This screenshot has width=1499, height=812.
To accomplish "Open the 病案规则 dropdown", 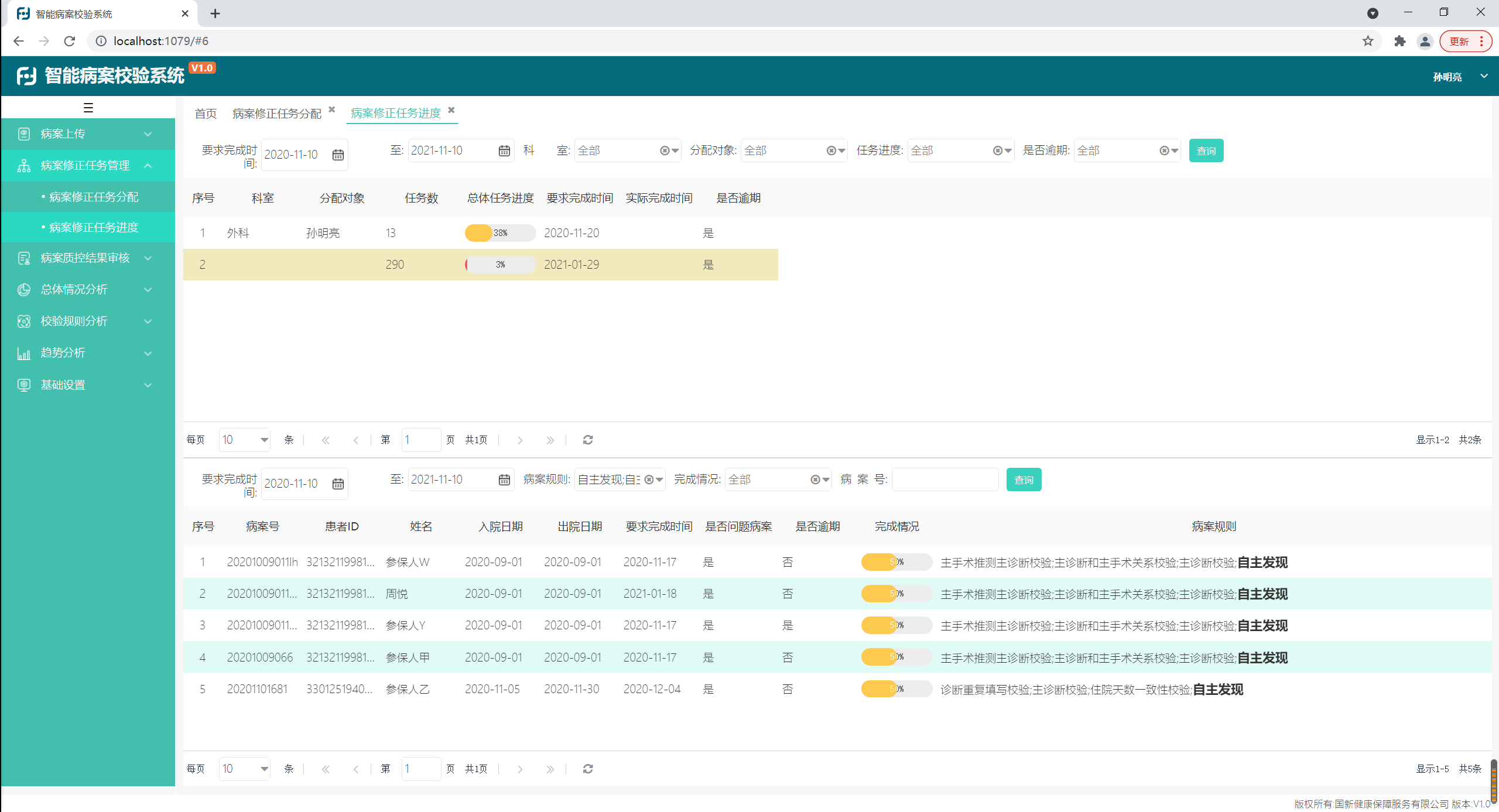I will pos(660,480).
